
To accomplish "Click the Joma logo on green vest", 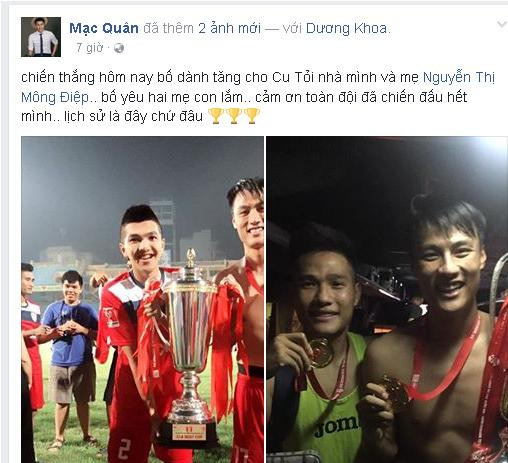I will point(336,426).
